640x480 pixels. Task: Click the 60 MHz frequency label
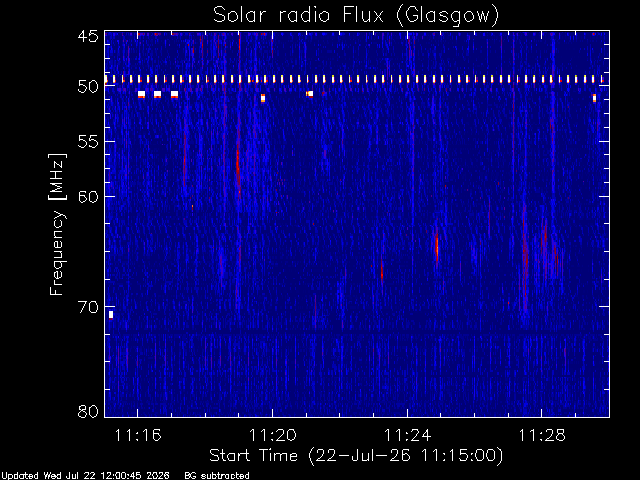pyautogui.click(x=88, y=197)
